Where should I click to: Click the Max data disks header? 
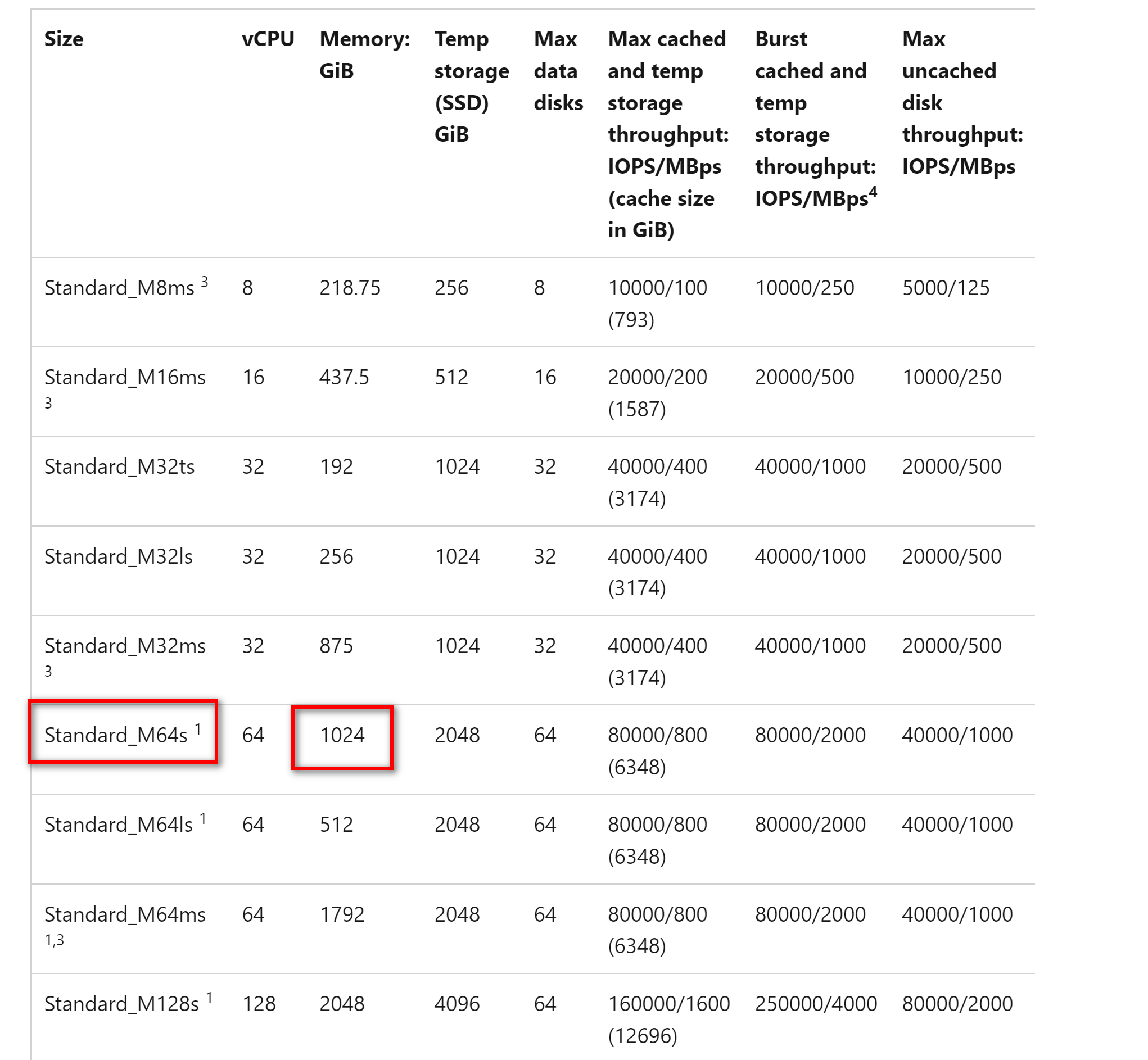coord(558,71)
